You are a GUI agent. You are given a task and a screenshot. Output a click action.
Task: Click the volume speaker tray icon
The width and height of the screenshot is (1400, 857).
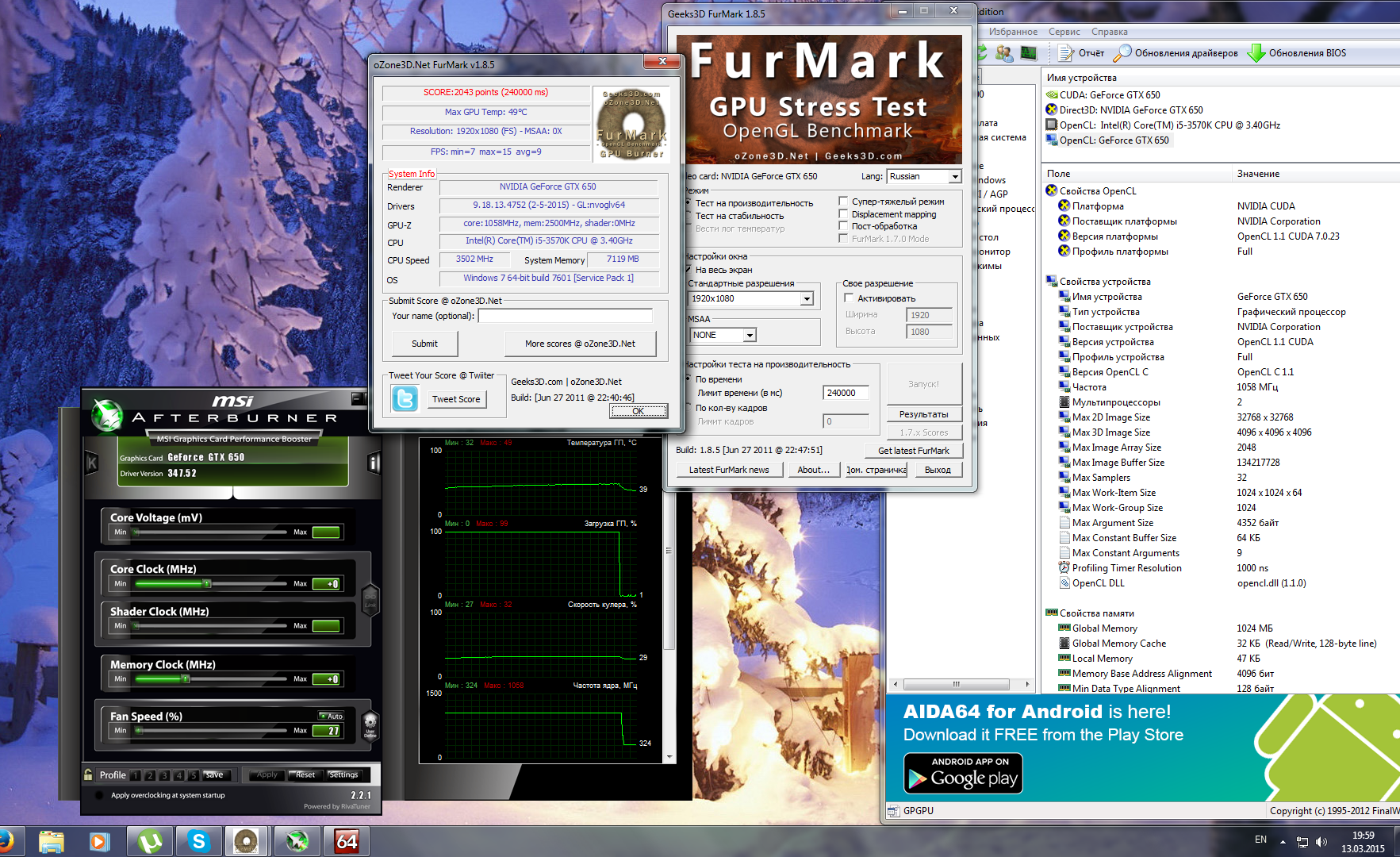(x=1321, y=842)
